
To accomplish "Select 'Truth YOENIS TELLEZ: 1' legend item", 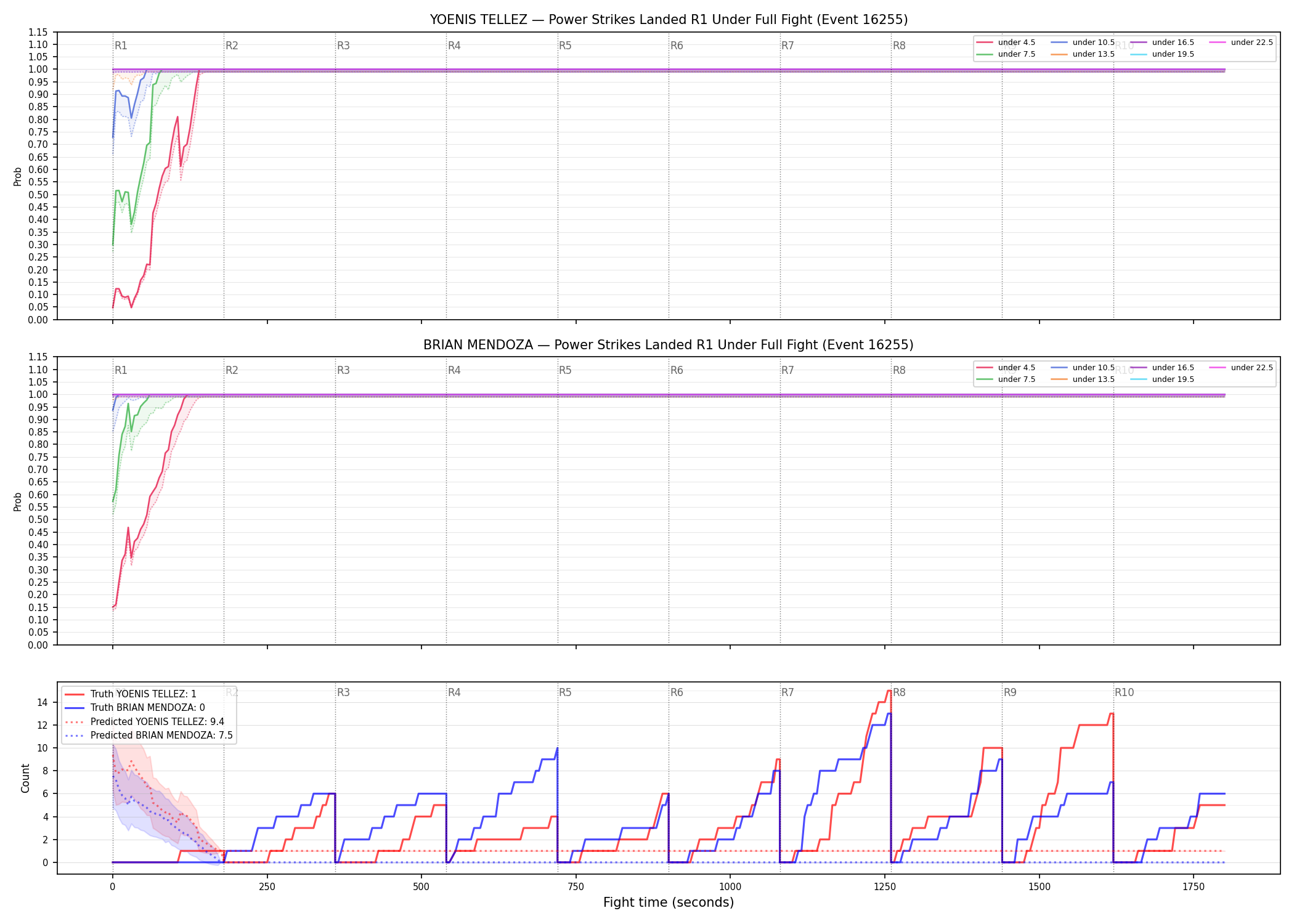I will tap(131, 694).
